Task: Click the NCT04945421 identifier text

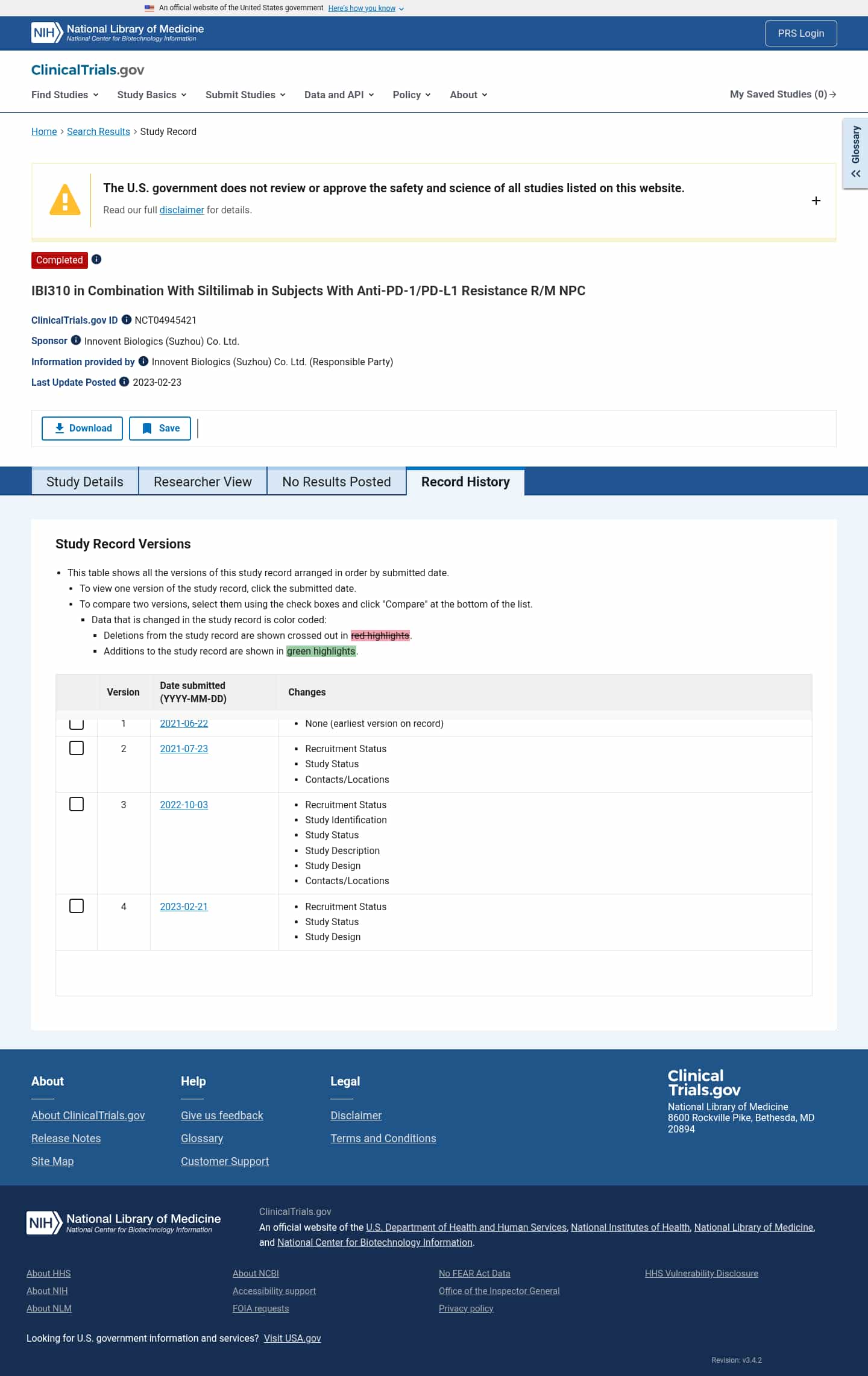Action: 166,320
